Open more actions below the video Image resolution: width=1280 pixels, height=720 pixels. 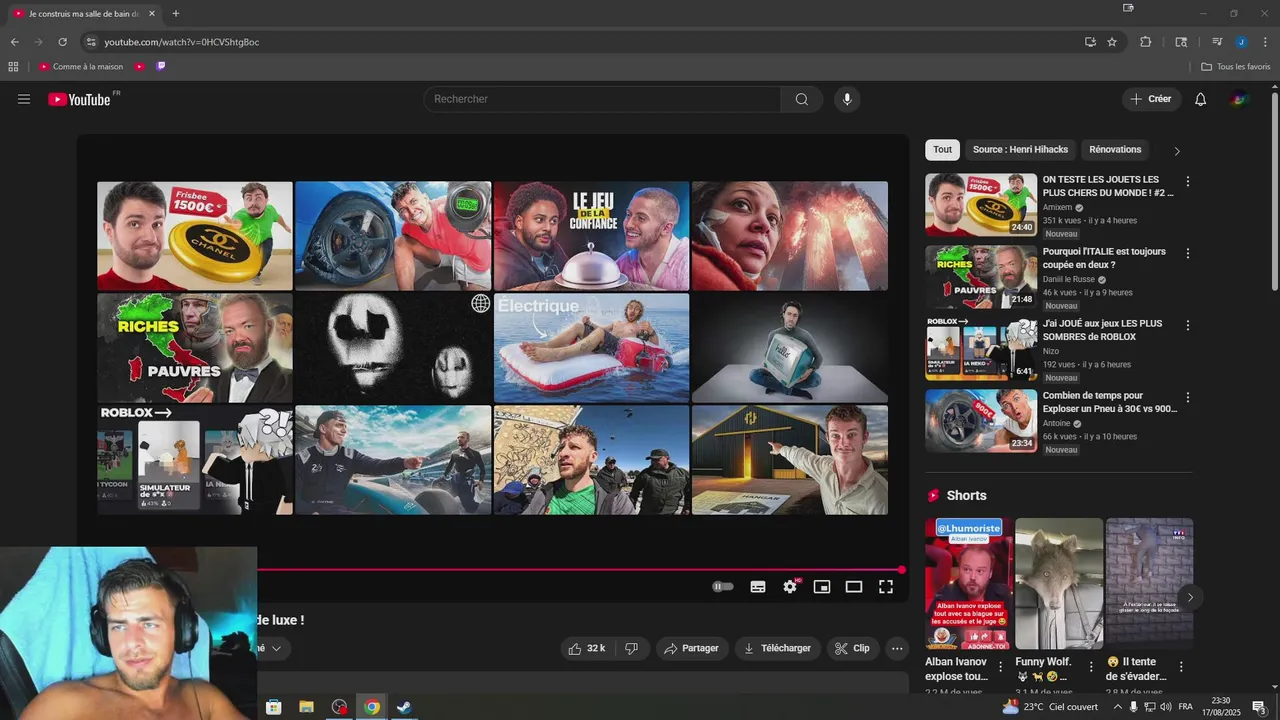click(897, 648)
